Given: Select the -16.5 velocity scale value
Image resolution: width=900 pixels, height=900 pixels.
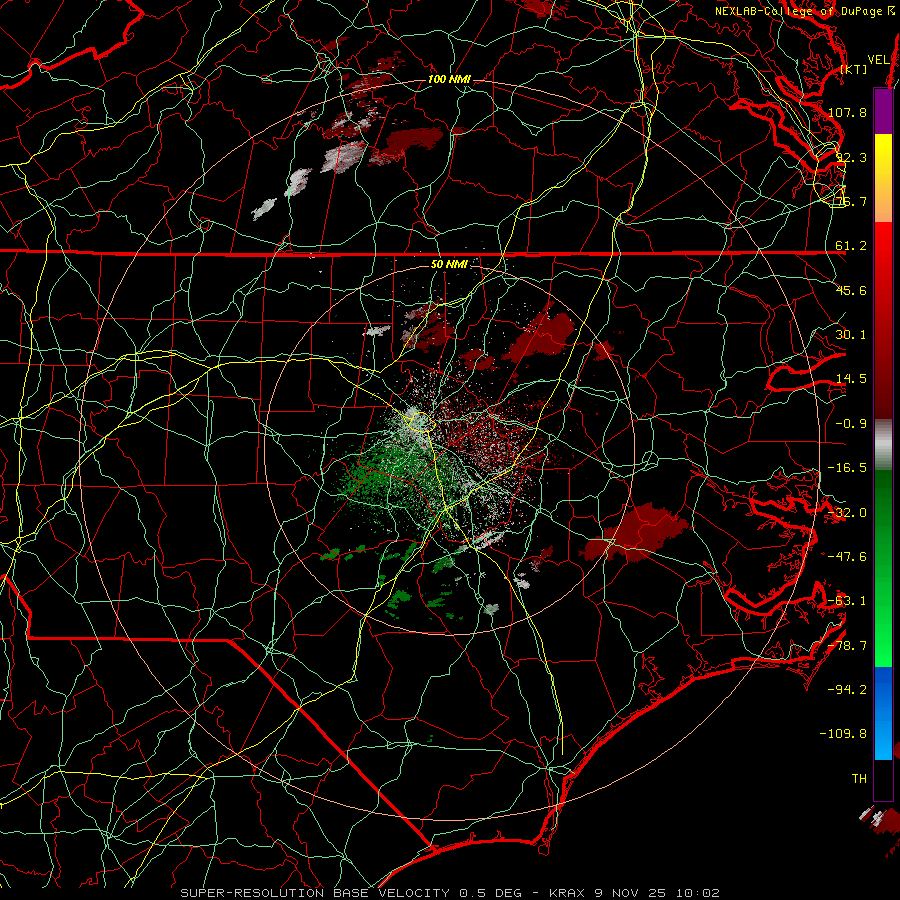Looking at the screenshot, I should [x=847, y=468].
